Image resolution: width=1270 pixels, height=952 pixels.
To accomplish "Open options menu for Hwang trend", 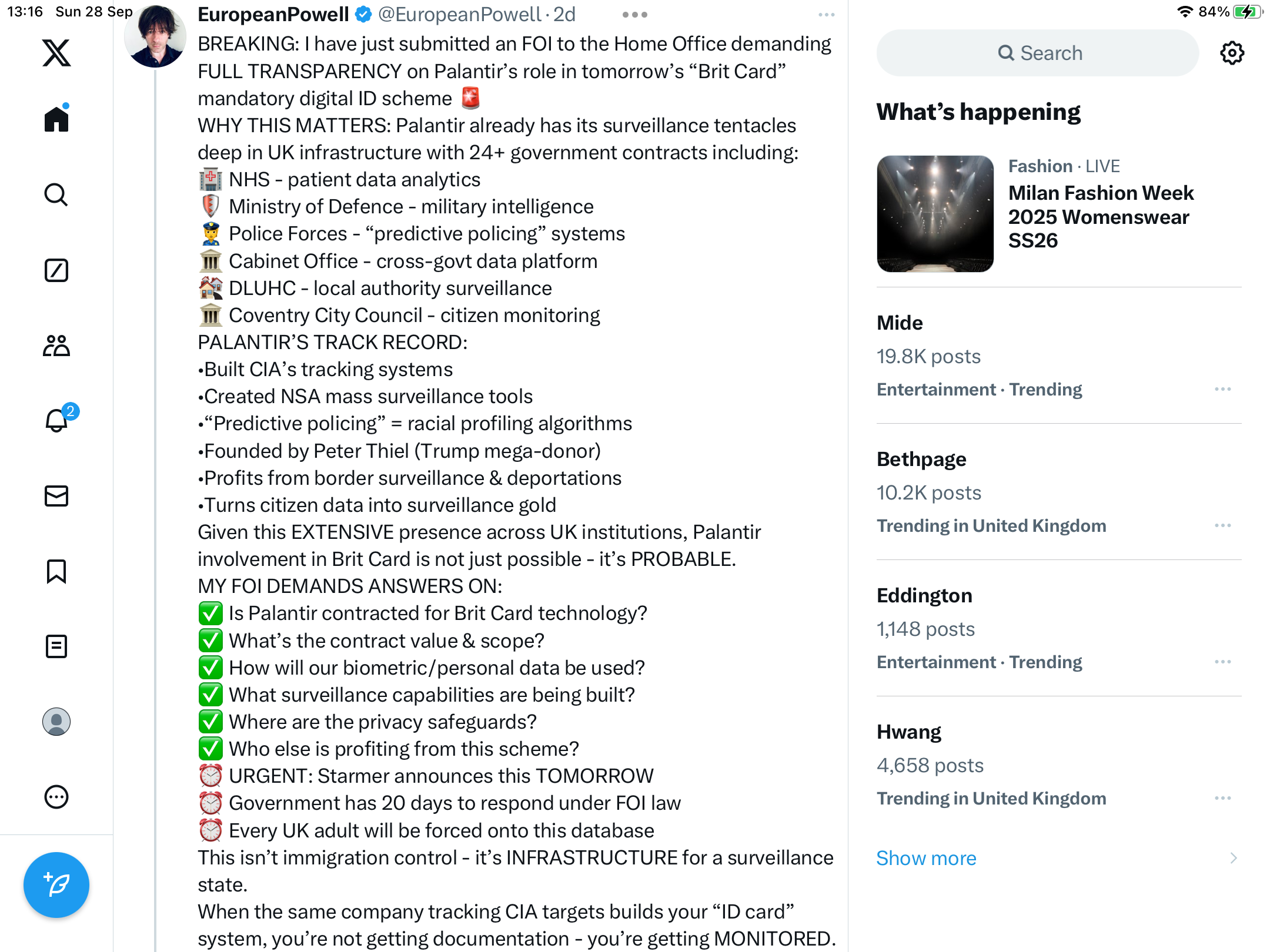I will click(x=1223, y=799).
